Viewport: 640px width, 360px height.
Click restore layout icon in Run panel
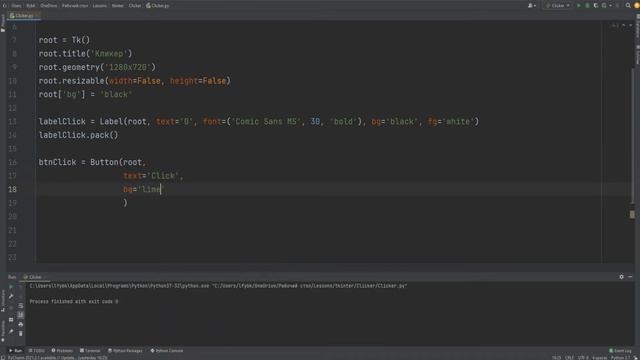point(11,320)
